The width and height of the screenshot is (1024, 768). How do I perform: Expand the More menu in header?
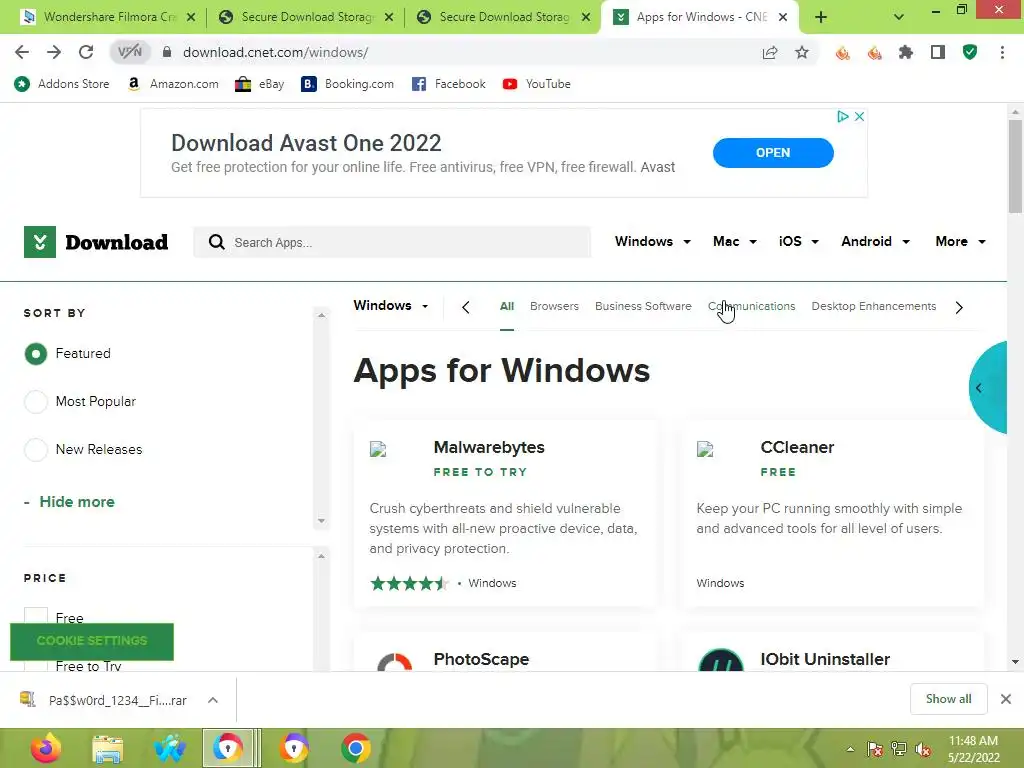960,242
